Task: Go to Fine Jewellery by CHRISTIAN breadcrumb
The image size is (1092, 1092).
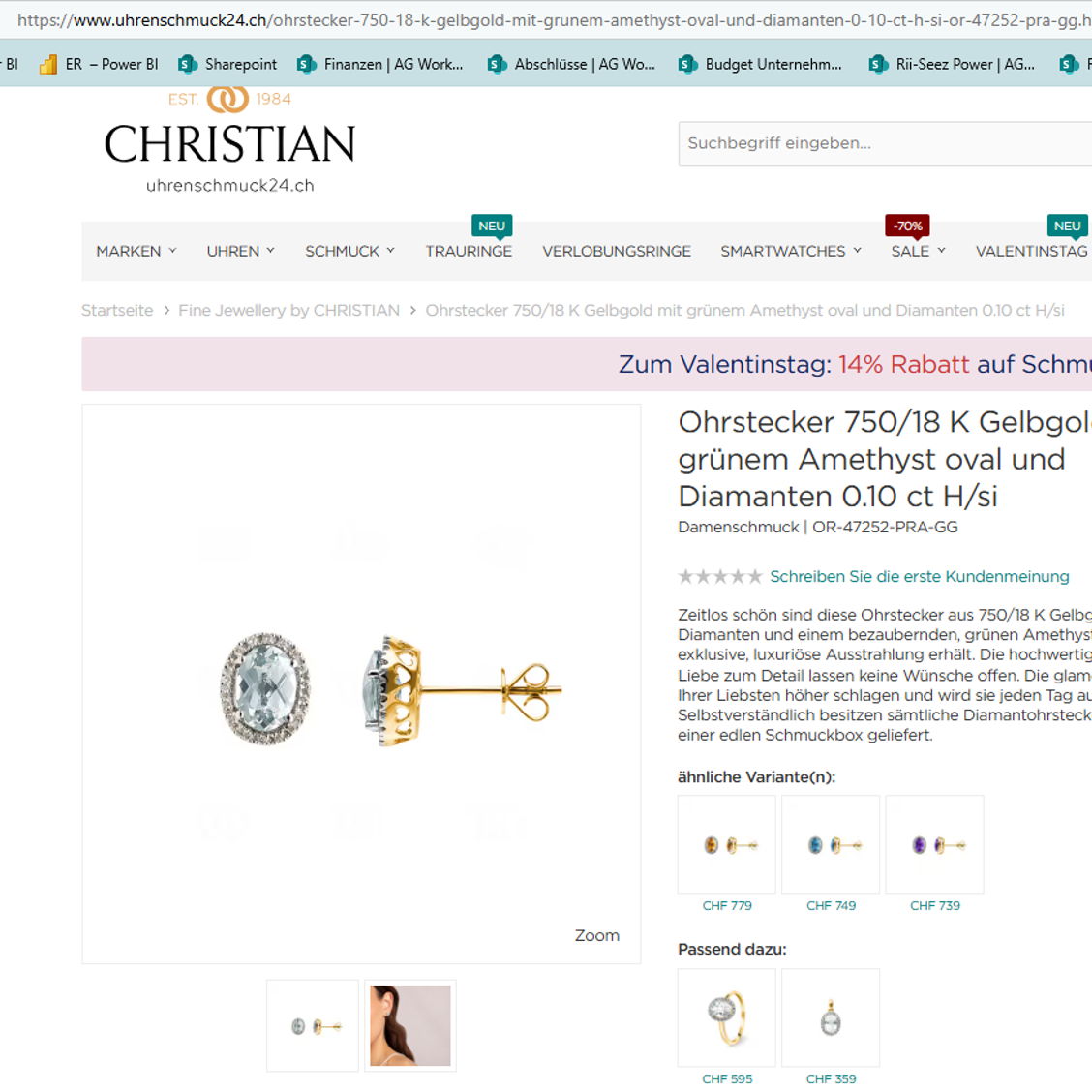Action: [x=289, y=310]
